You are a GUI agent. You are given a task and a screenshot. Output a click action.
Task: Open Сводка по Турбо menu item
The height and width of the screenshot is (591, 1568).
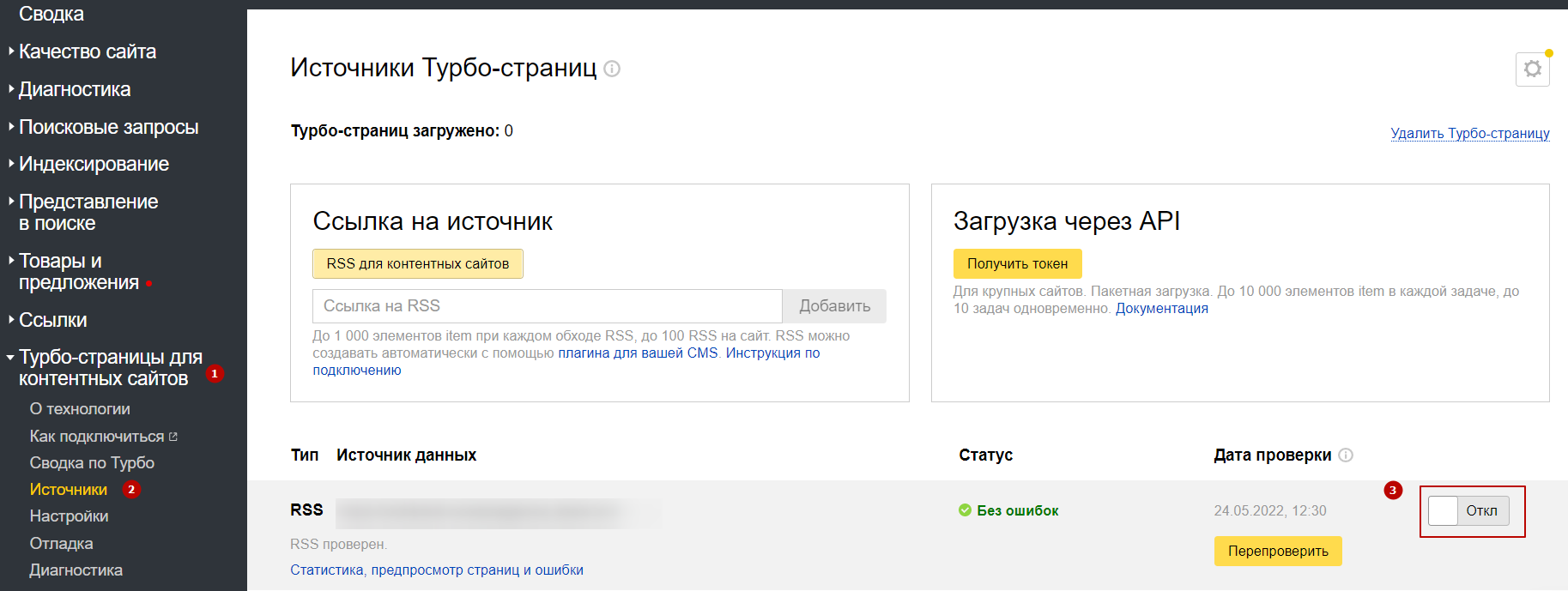click(92, 463)
